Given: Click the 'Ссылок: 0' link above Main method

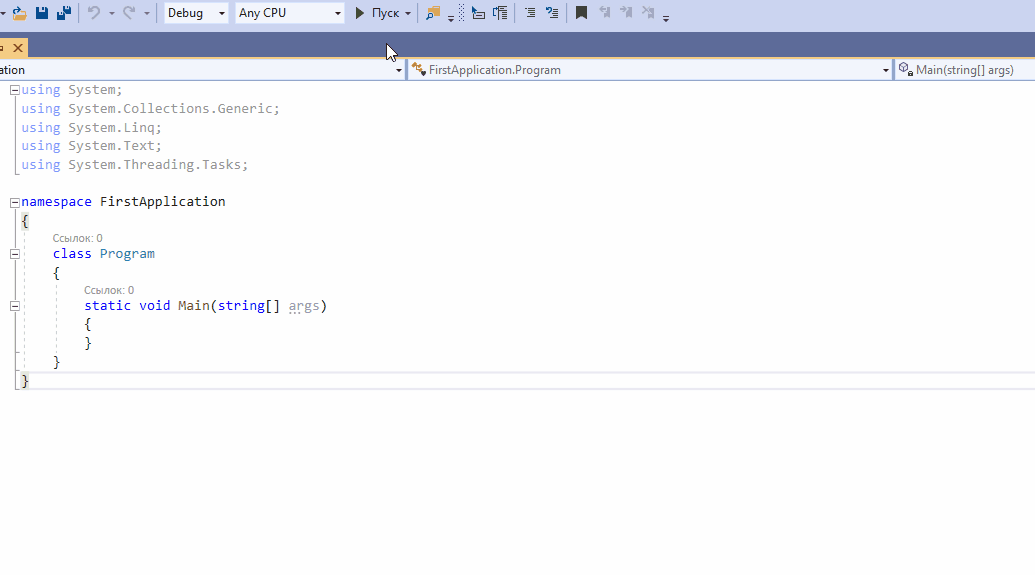Looking at the screenshot, I should tap(109, 290).
